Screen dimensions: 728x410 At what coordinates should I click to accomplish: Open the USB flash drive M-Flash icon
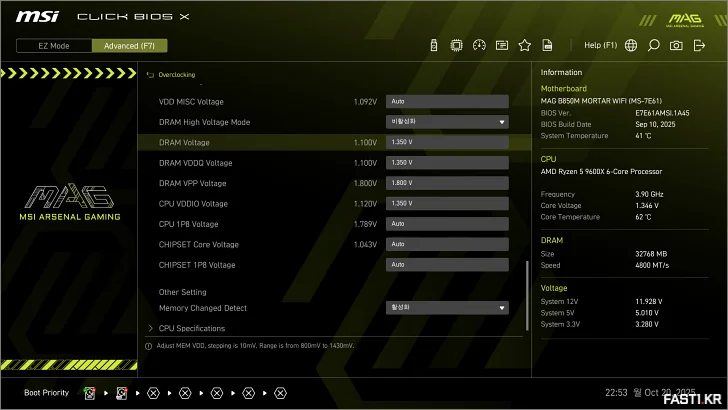[x=434, y=46]
